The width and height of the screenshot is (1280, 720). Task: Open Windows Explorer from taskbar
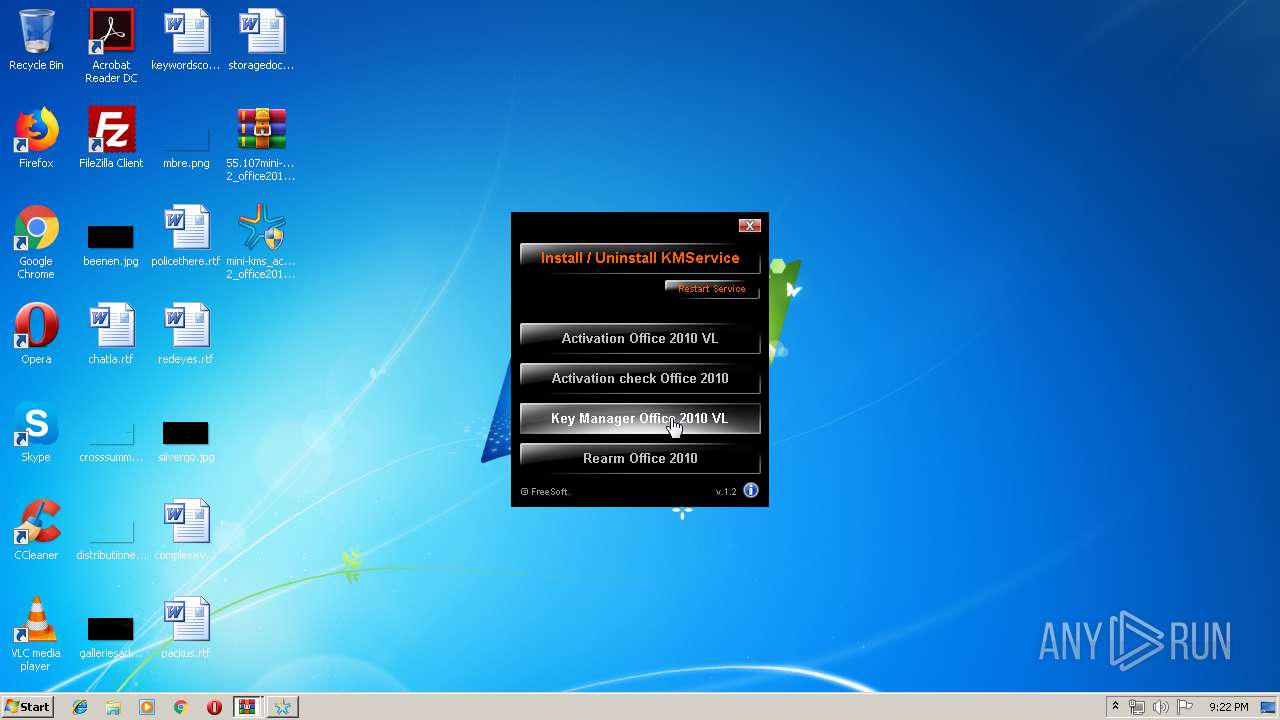[113, 707]
